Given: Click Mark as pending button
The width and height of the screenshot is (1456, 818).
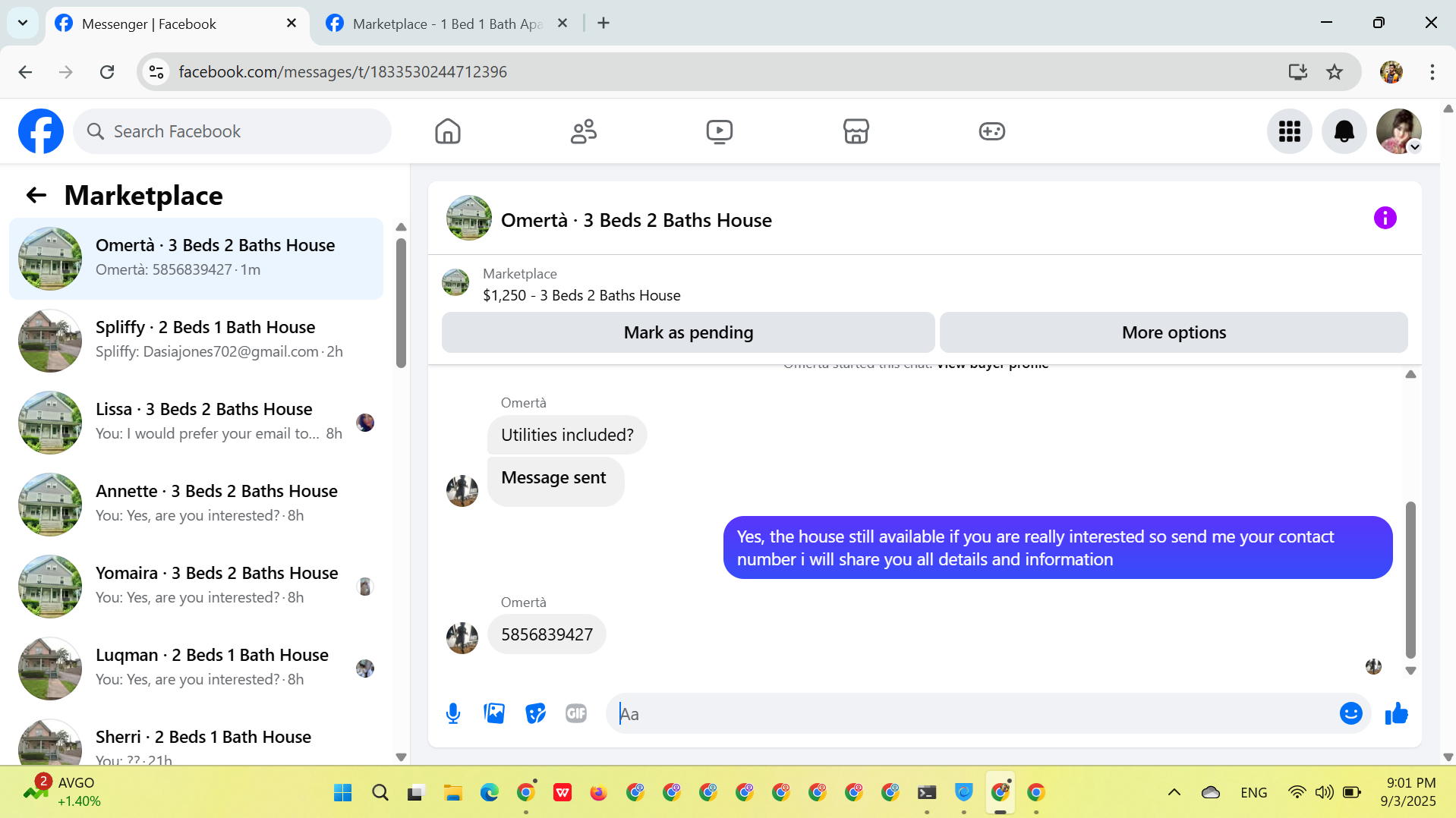Looking at the screenshot, I should point(689,332).
